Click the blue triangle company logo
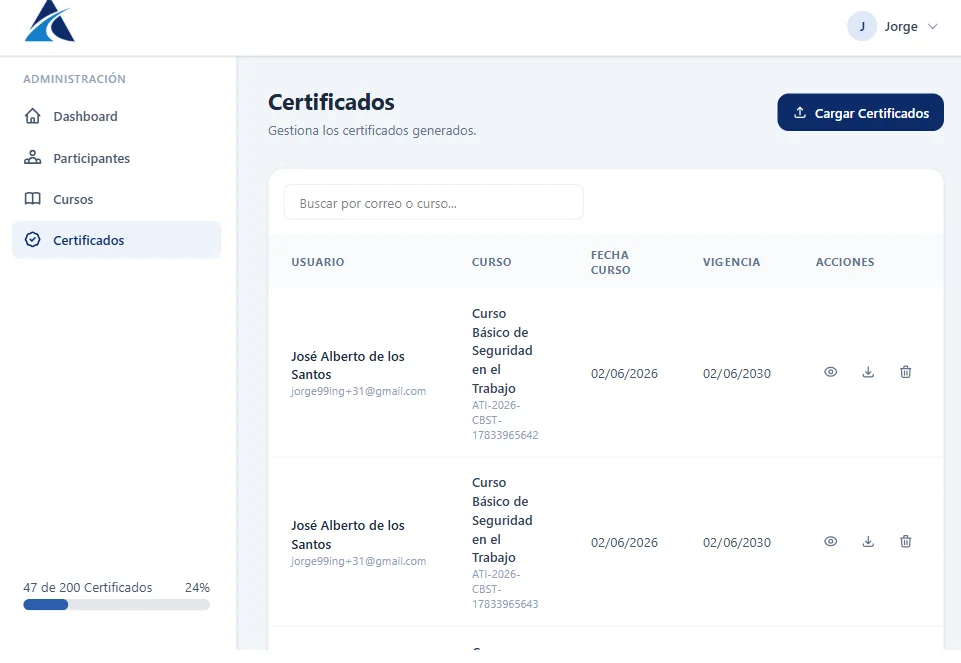The width and height of the screenshot is (961, 663). pyautogui.click(x=50, y=21)
